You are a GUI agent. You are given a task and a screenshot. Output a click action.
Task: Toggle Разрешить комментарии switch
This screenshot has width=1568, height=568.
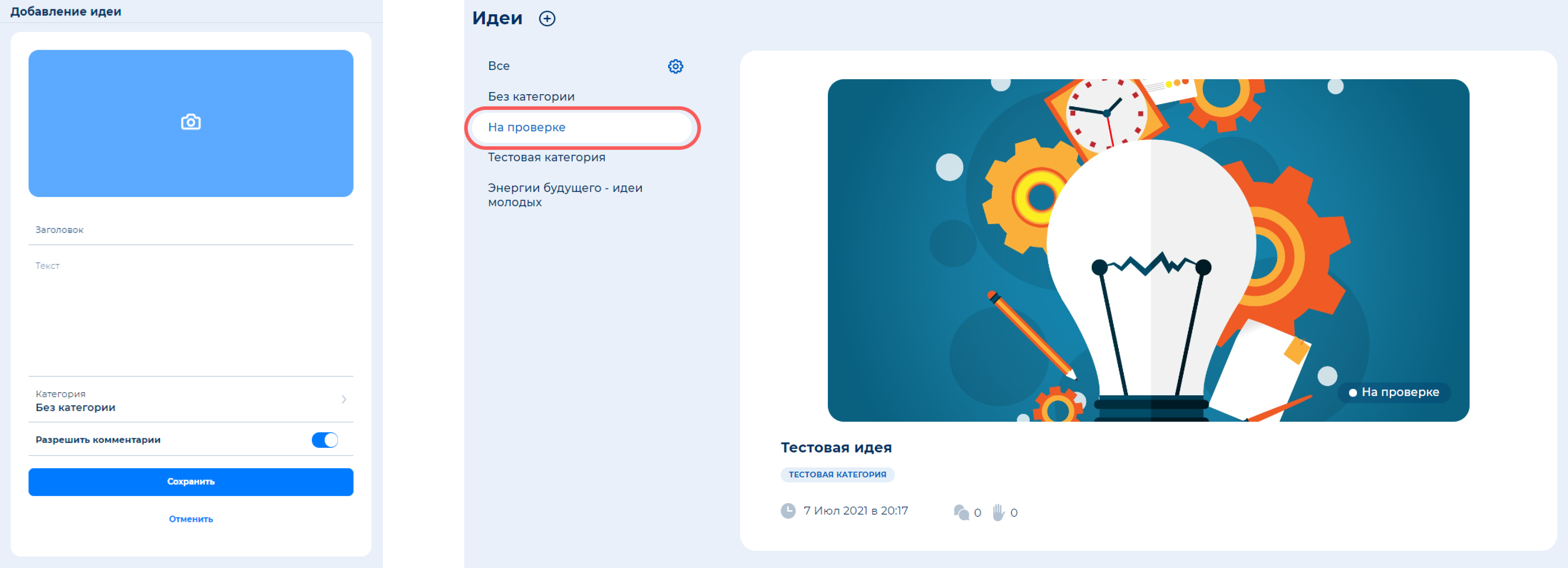[324, 440]
